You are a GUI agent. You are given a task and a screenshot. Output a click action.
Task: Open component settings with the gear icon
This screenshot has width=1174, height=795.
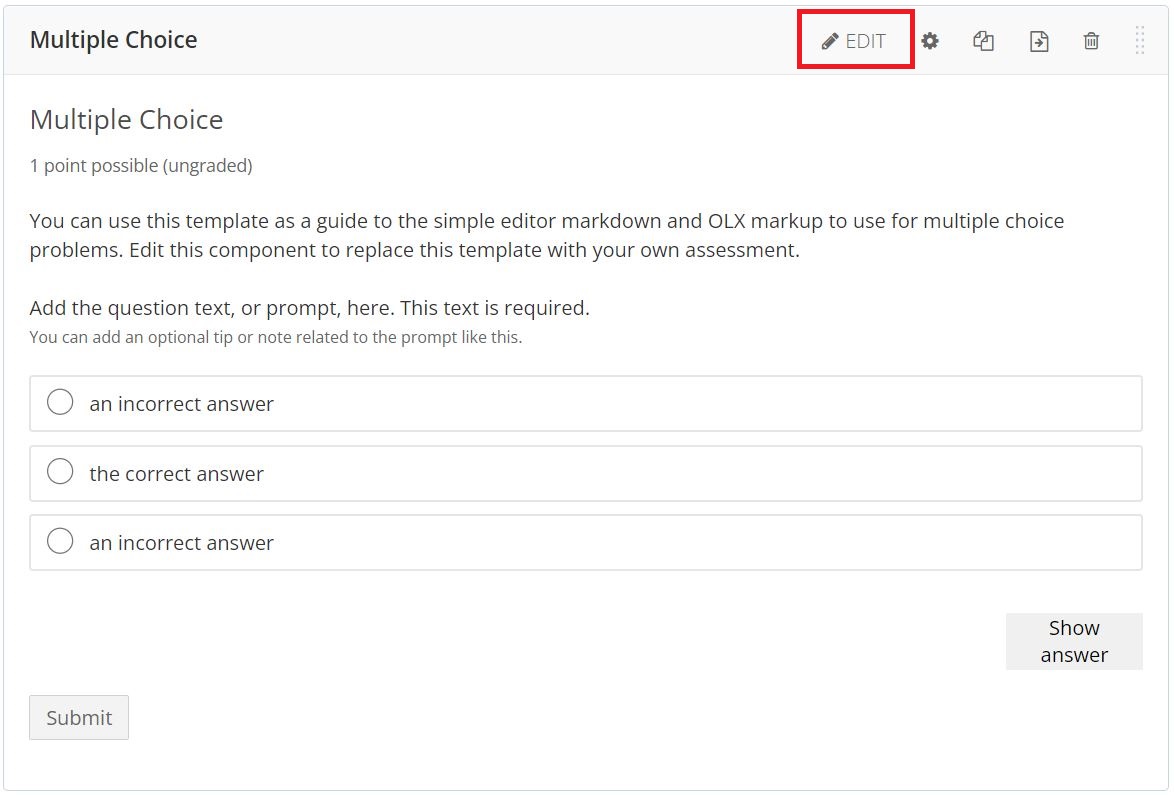click(930, 40)
